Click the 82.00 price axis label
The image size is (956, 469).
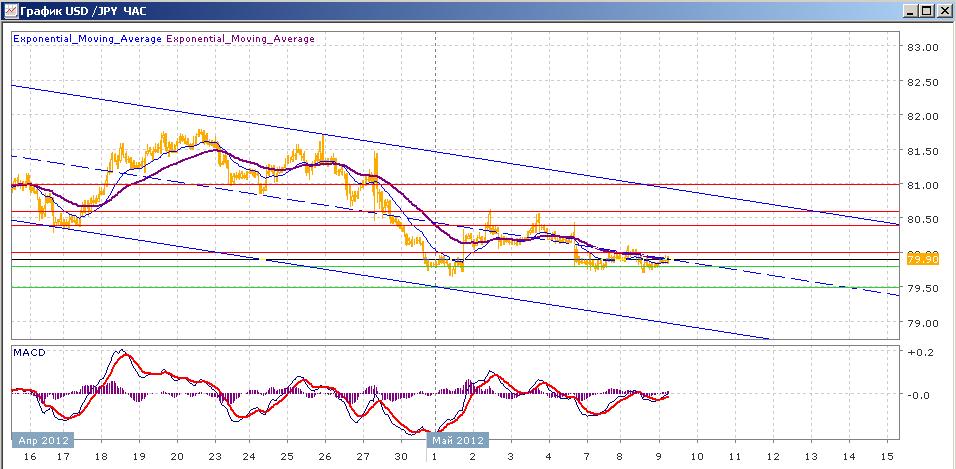tap(925, 116)
